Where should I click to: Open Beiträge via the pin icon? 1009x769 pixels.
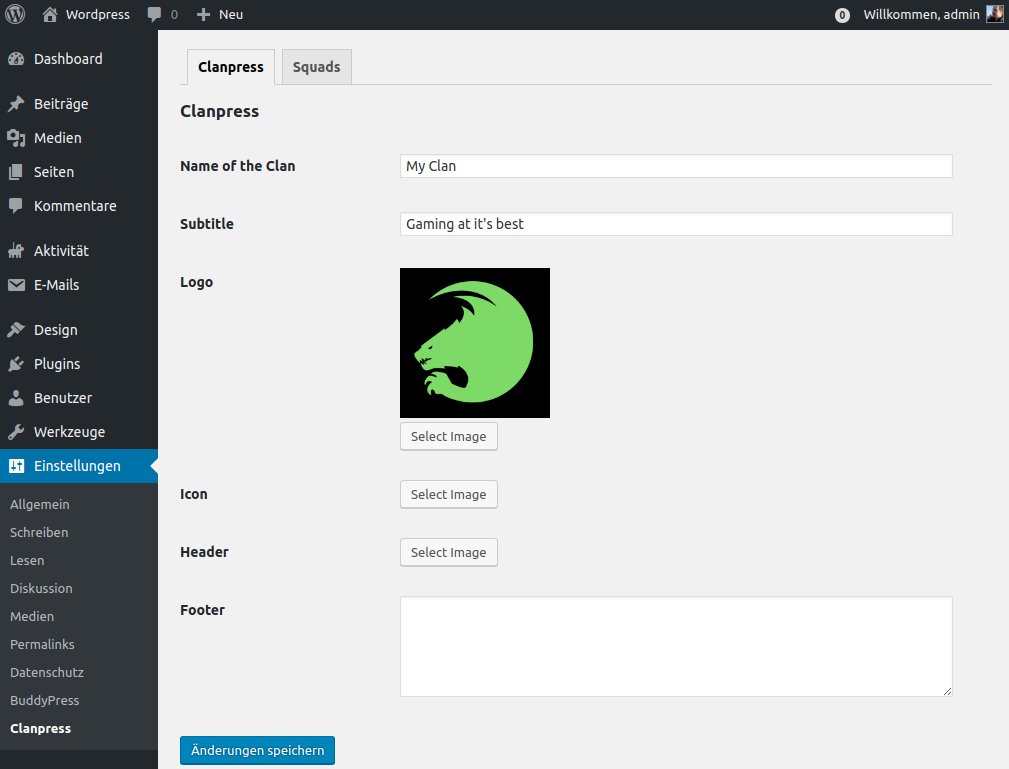point(16,104)
